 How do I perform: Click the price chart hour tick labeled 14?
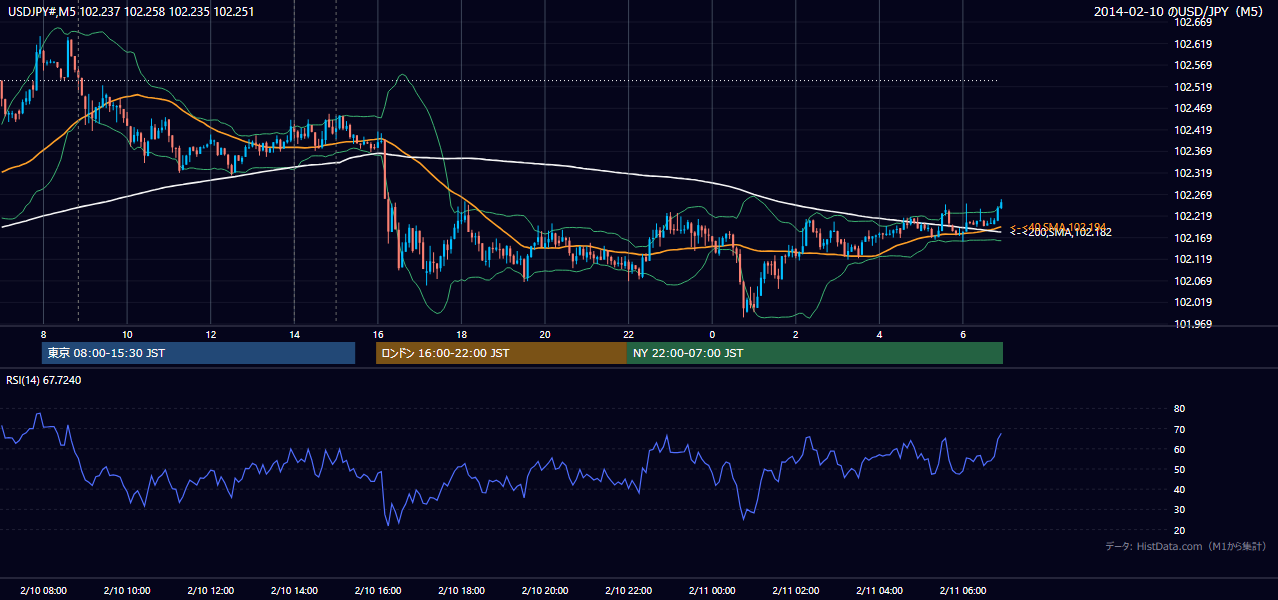tap(294, 333)
